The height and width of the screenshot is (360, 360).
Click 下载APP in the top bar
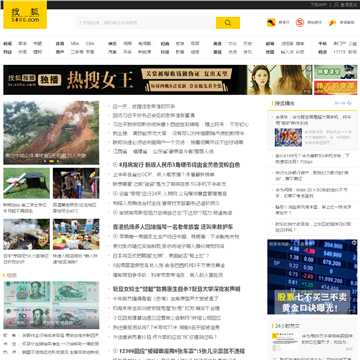pos(318,5)
